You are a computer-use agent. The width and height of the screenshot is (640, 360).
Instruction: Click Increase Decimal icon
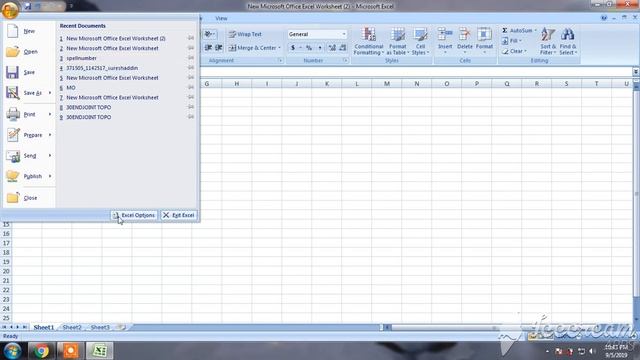[x=332, y=48]
